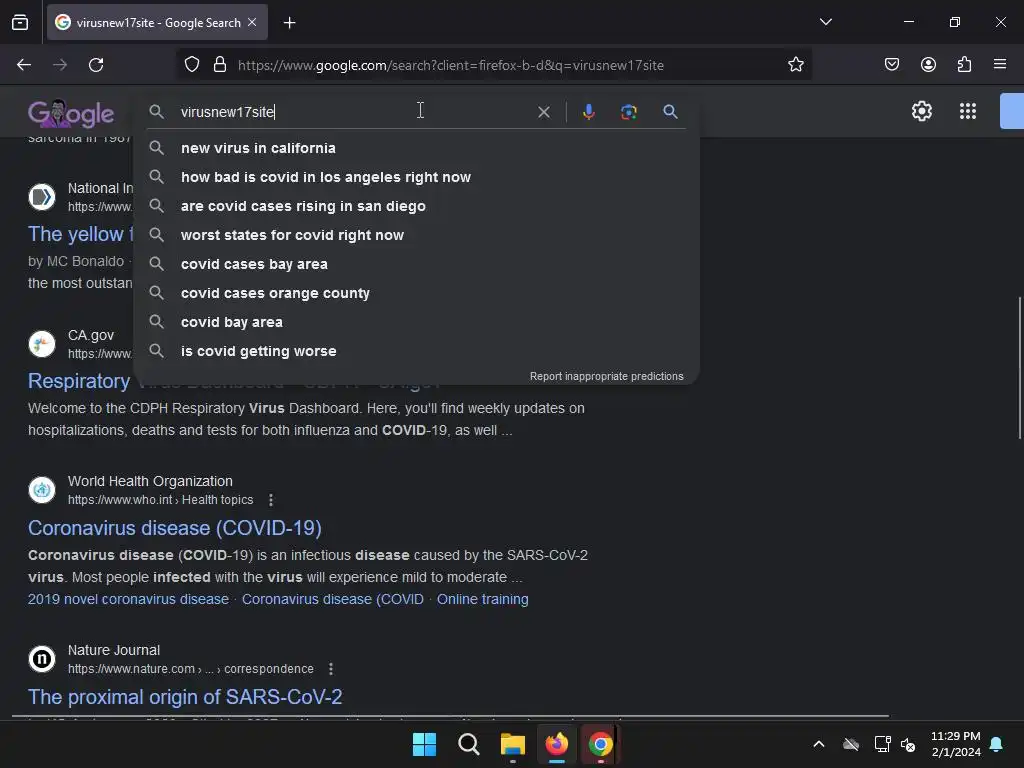Open Google quick settings gear

click(921, 111)
